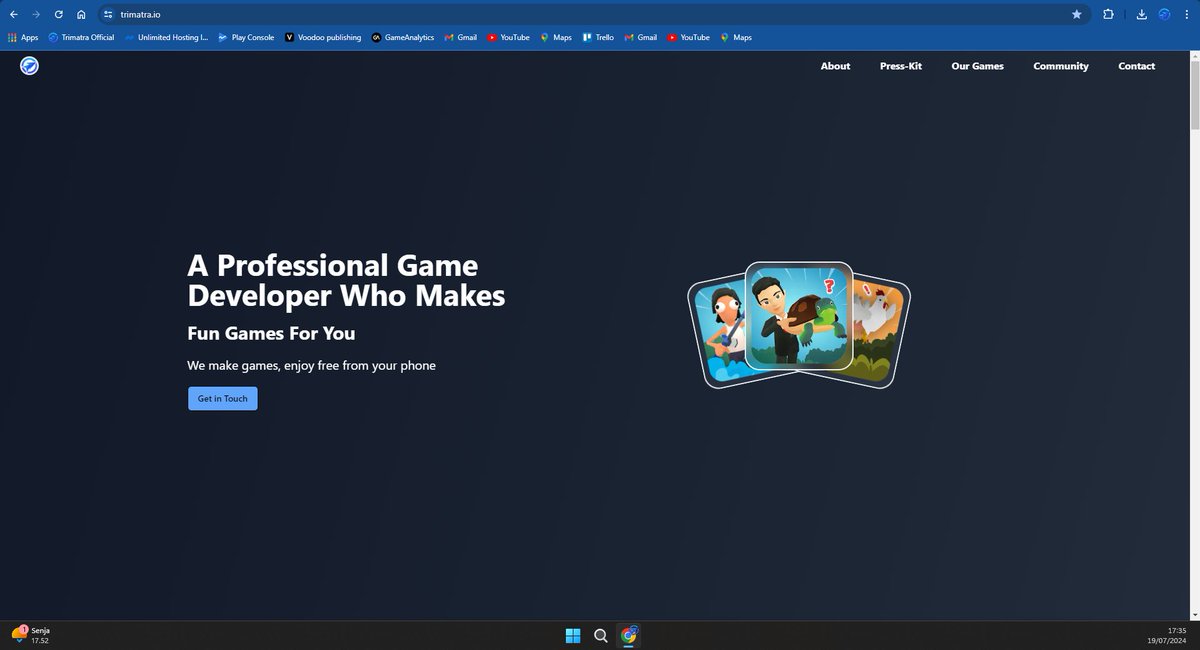Viewport: 1200px width, 650px height.
Task: Open the last Maps bookmark in the bar
Action: (736, 37)
